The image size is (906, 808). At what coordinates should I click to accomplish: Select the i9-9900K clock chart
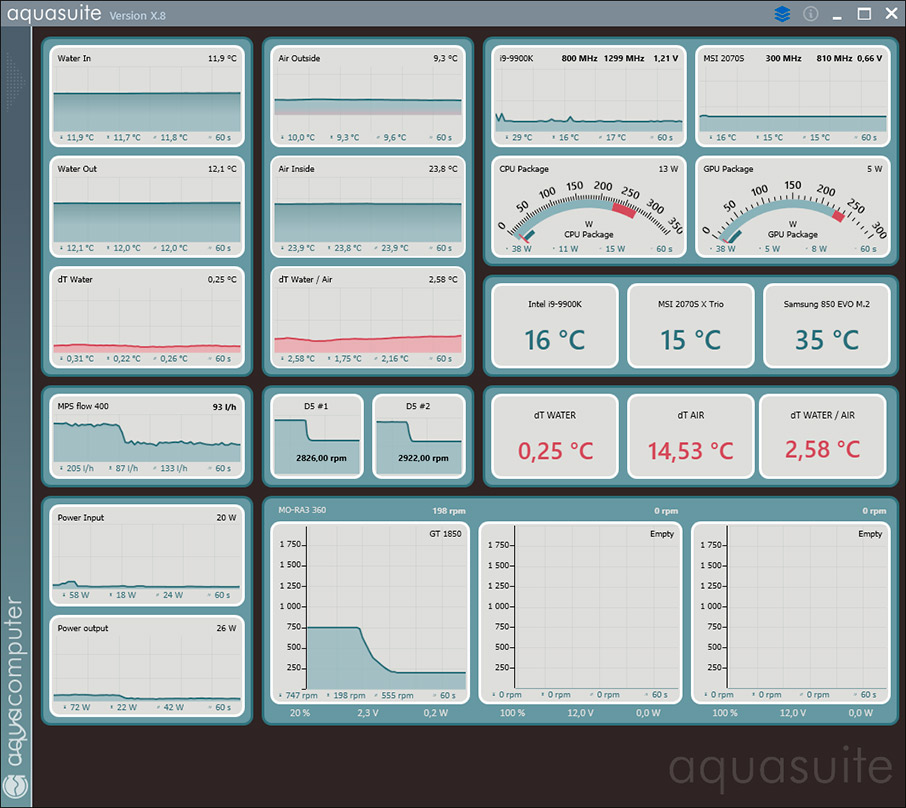coord(589,97)
